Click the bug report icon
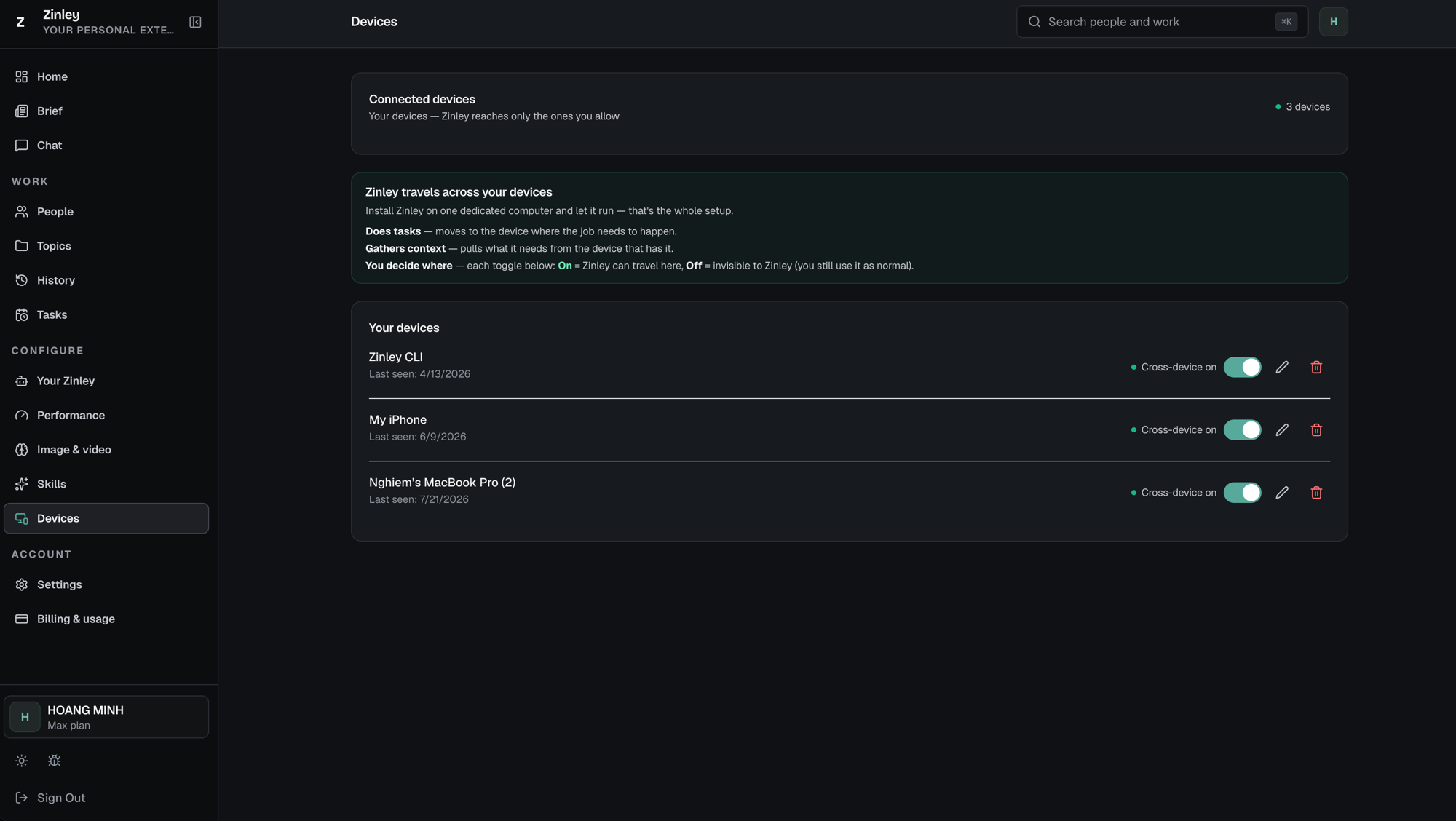This screenshot has height=821, width=1456. [54, 761]
